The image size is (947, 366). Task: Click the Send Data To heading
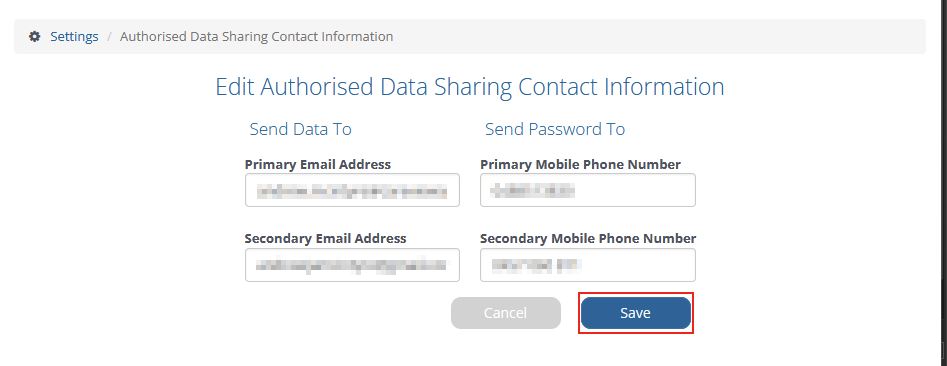pos(301,129)
